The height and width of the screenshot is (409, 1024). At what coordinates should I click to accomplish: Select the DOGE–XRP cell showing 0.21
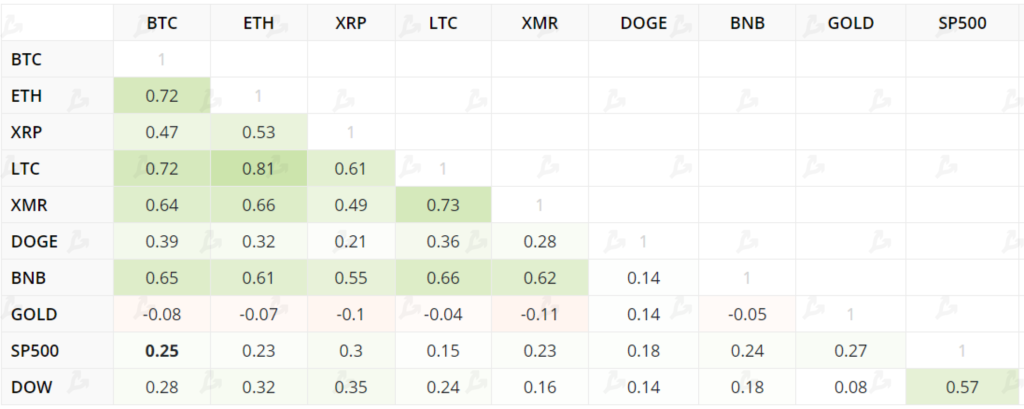coord(350,241)
